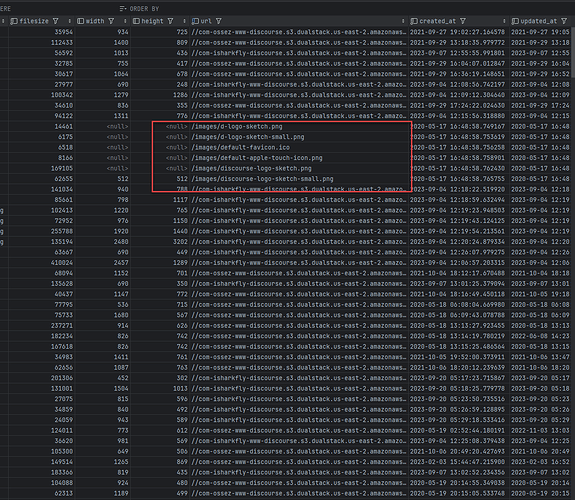Toggle sort arrows on the created_at column
The height and width of the screenshot is (500, 575).
click(504, 21)
